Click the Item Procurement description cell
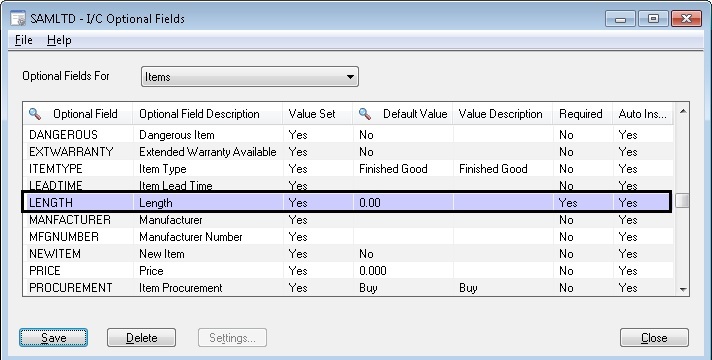 208,288
